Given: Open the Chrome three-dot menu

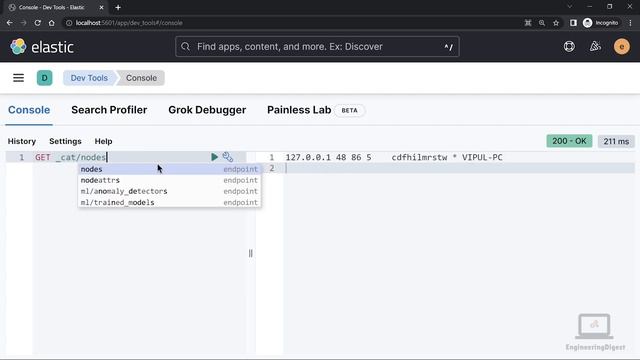Looking at the screenshot, I should pyautogui.click(x=630, y=23).
